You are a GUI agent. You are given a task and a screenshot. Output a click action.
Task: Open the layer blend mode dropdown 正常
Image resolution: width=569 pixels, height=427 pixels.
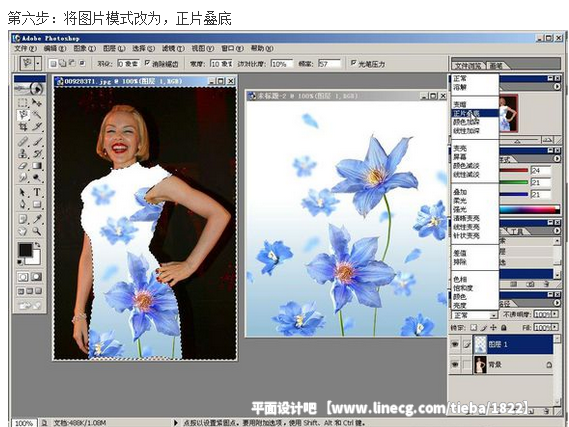[x=474, y=315]
